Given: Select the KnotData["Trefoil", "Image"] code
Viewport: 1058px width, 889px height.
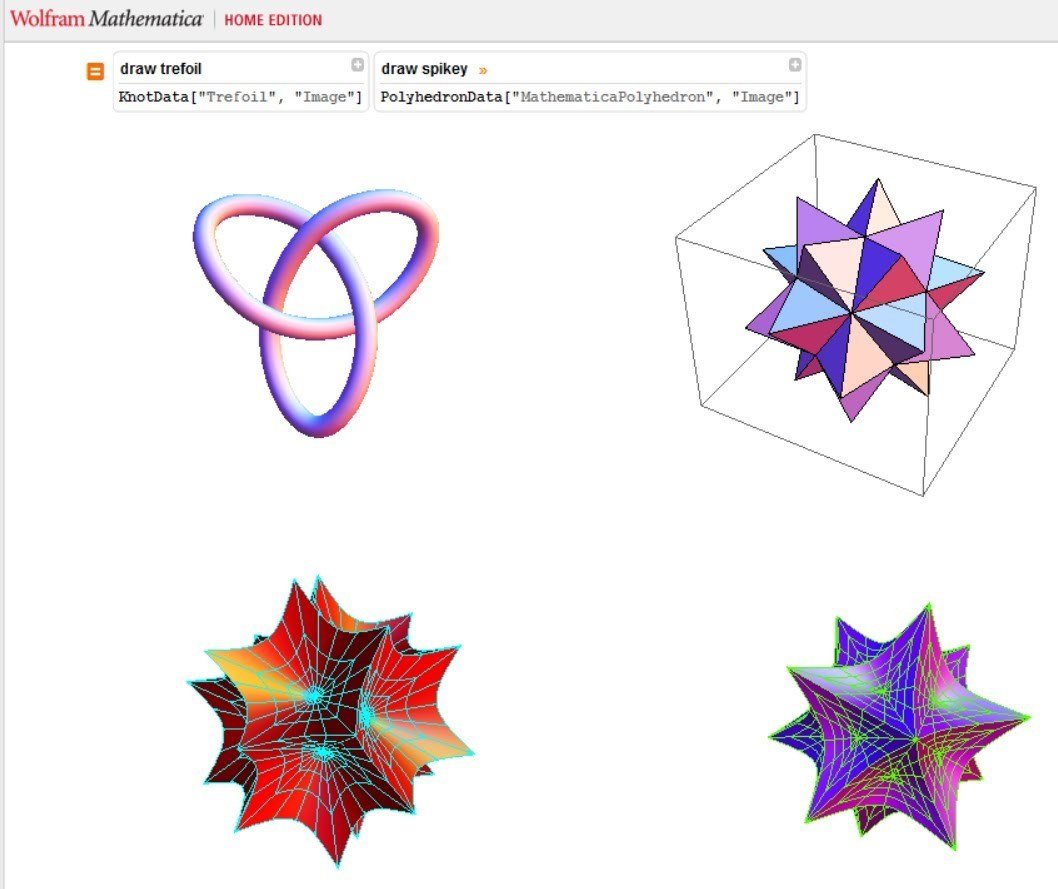Looking at the screenshot, I should coord(241,97).
